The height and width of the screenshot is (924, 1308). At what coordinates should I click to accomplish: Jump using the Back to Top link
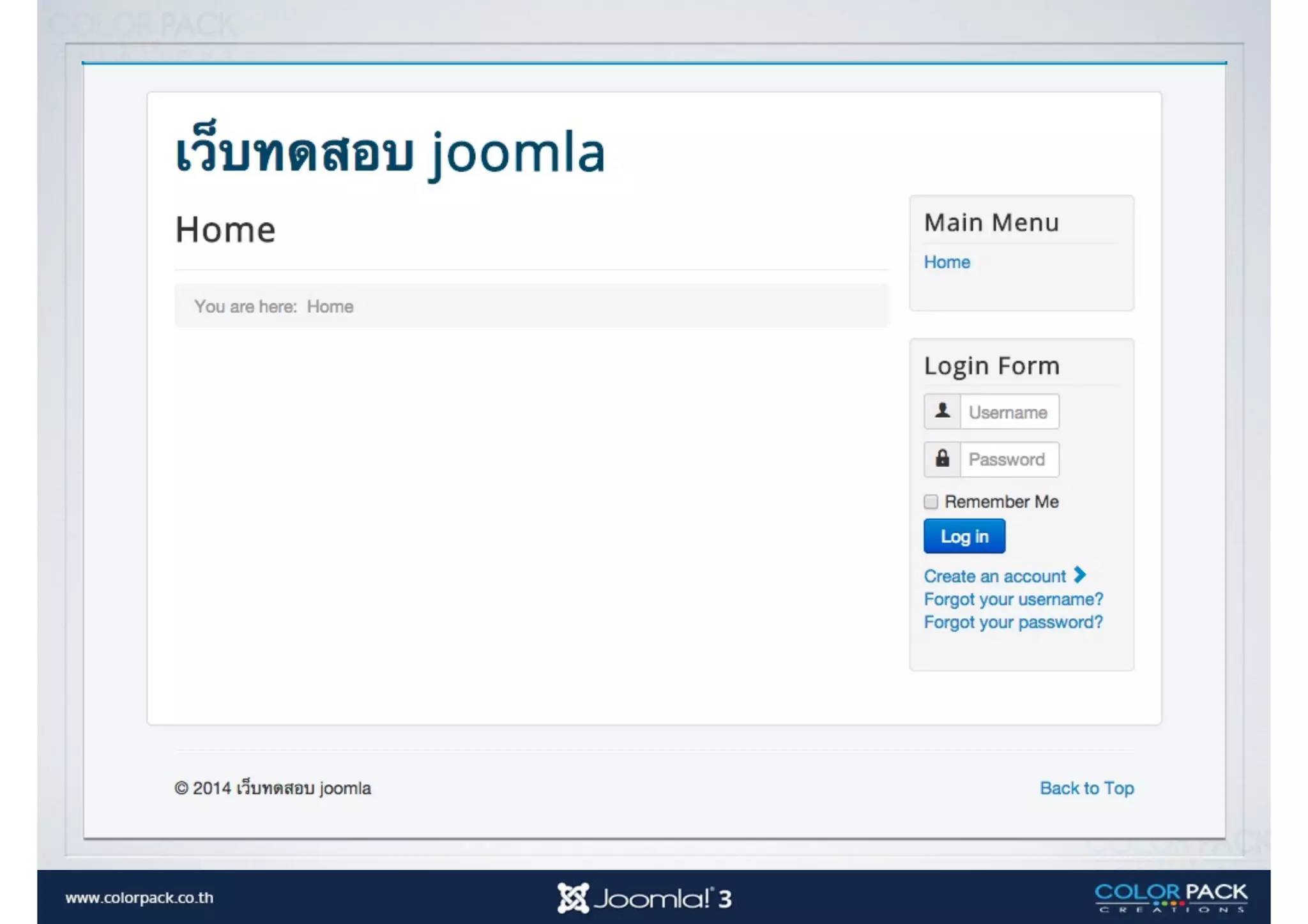pos(1086,788)
